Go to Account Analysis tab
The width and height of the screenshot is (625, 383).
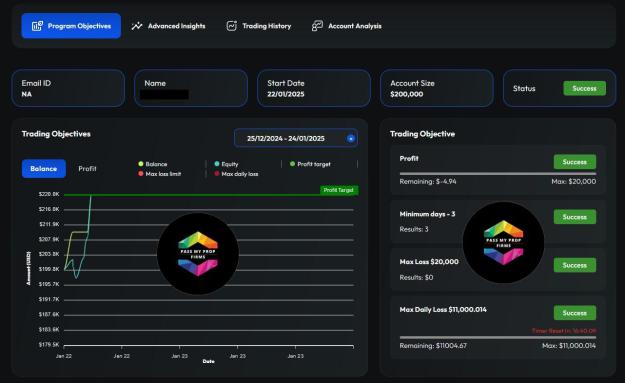(x=346, y=26)
